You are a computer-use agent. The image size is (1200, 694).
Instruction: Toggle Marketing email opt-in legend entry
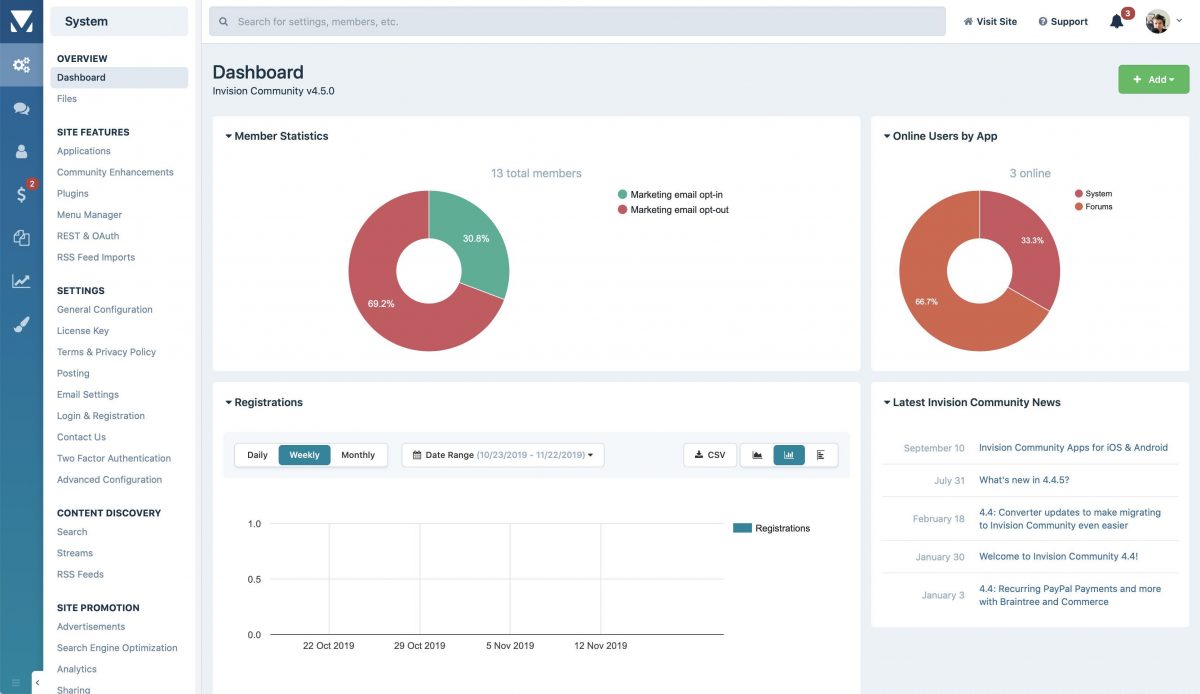673,195
